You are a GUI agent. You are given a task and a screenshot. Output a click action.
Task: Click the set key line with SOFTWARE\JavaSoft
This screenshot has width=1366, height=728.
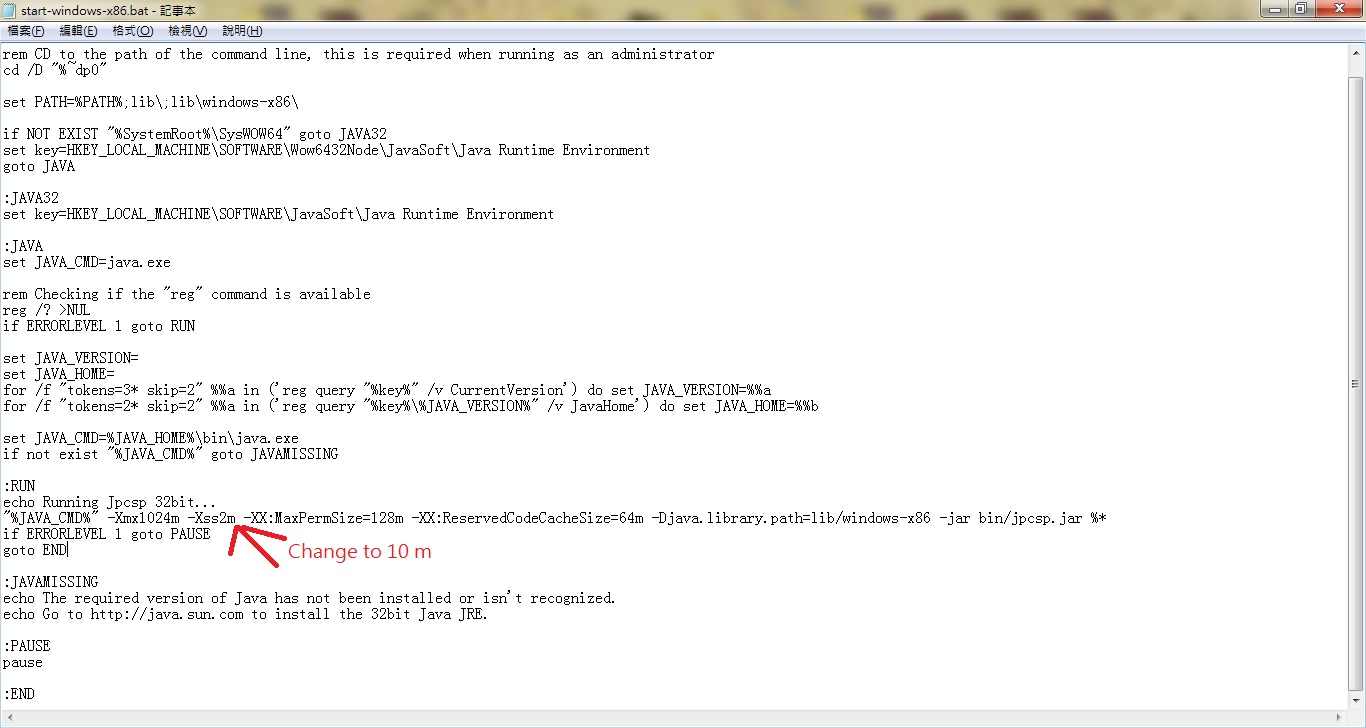coord(279,214)
